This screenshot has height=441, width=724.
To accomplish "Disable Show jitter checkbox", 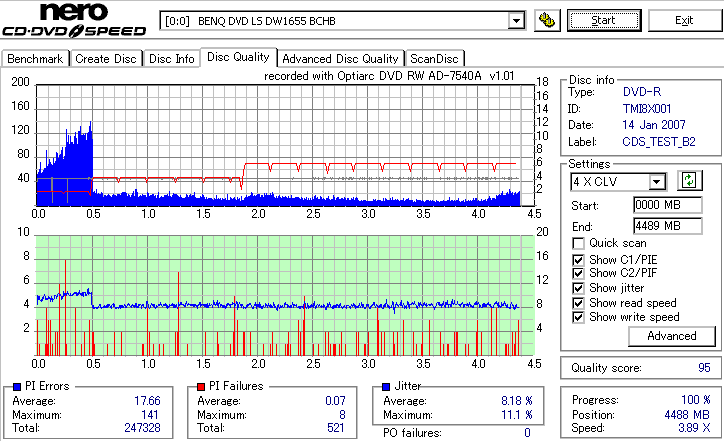I will (578, 288).
